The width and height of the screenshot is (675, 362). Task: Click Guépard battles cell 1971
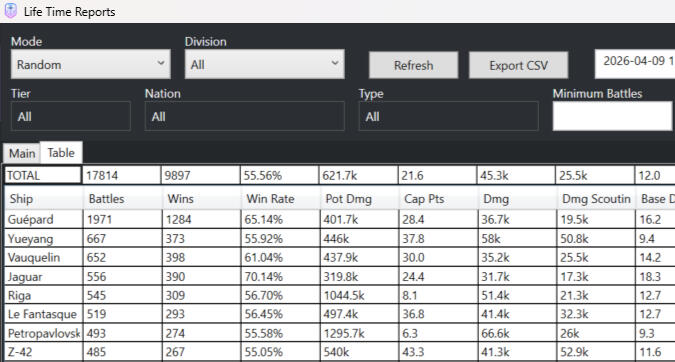123,219
